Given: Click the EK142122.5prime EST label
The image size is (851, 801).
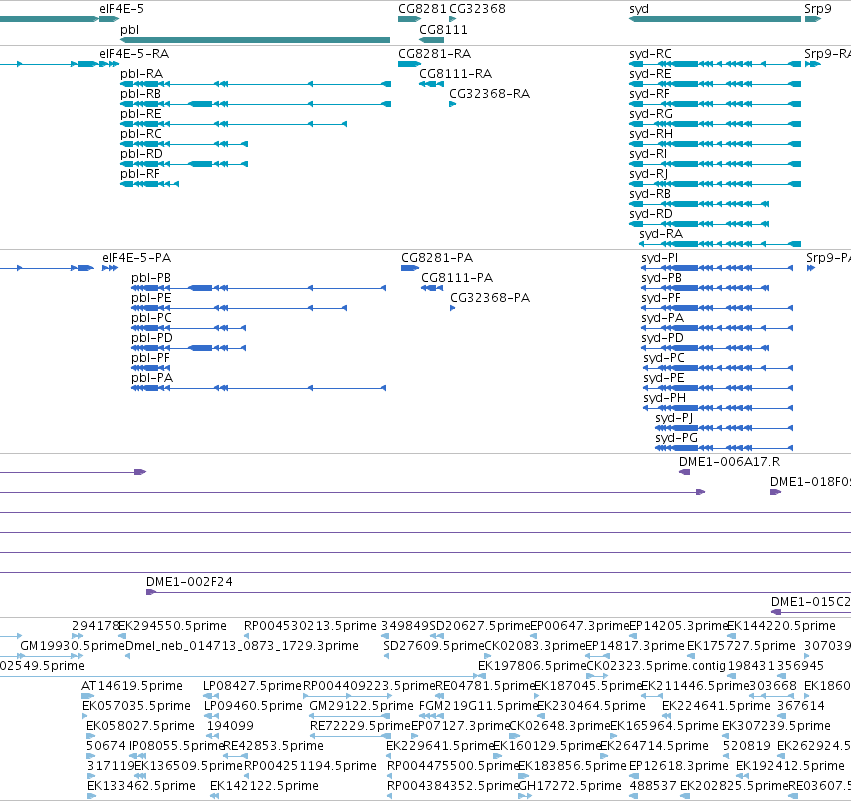Looking at the screenshot, I should [x=264, y=785].
